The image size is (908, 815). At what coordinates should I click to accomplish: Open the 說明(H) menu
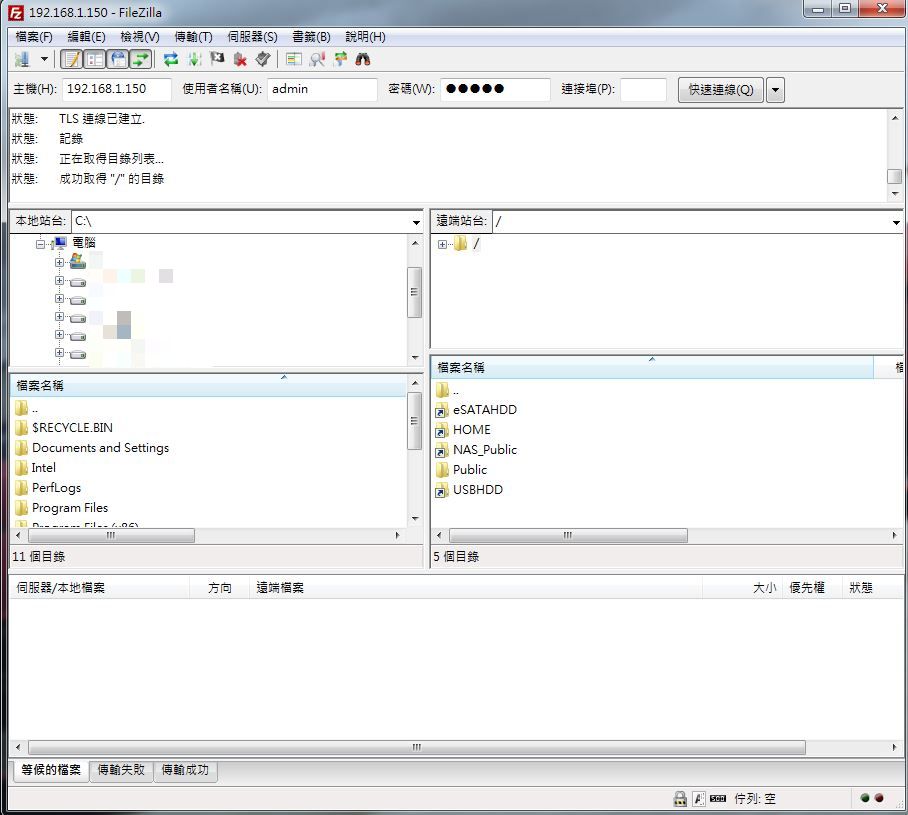pos(365,36)
